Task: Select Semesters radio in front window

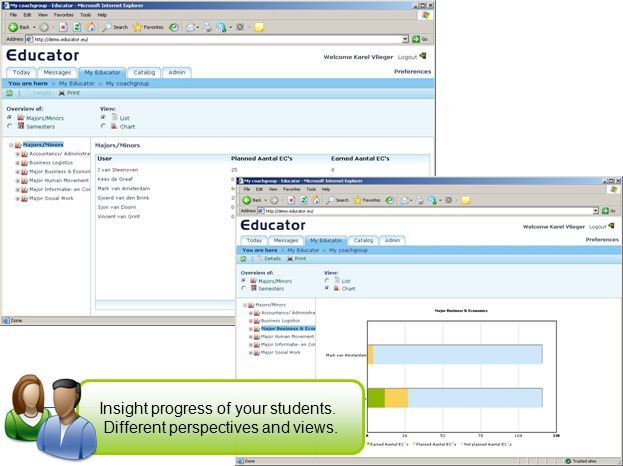Action: coord(244,288)
